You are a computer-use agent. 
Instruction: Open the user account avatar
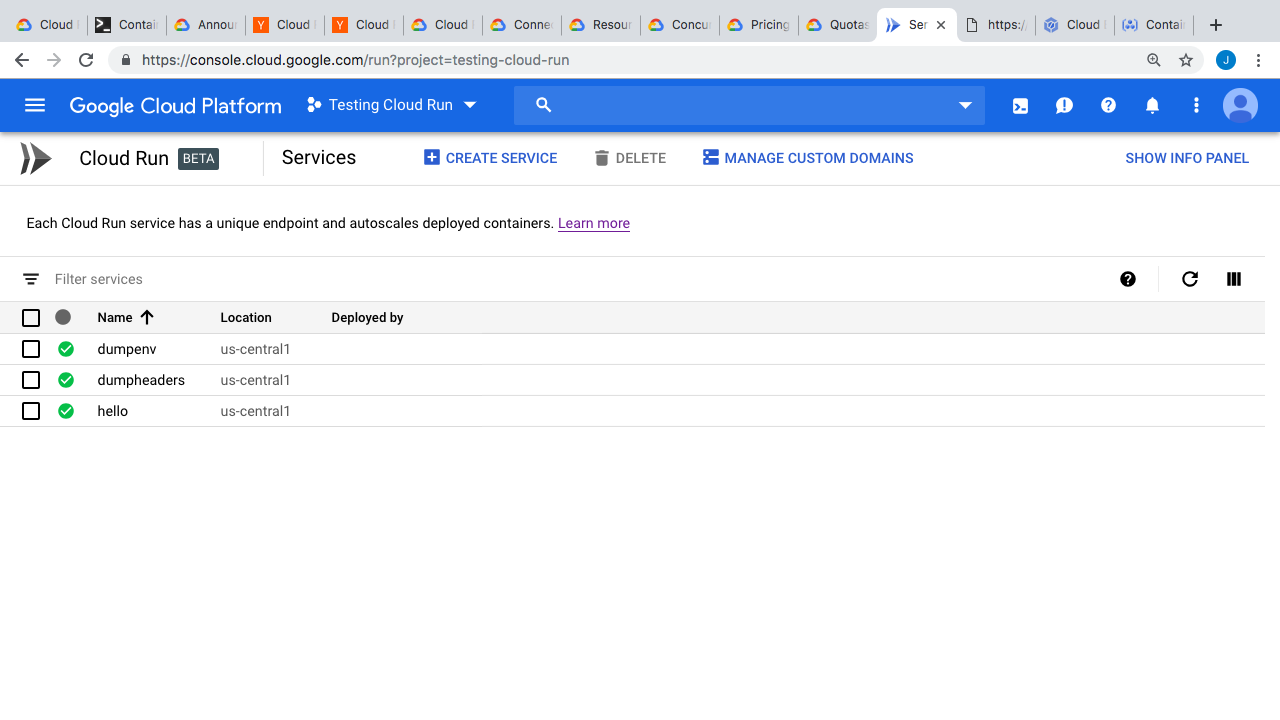tap(1241, 105)
